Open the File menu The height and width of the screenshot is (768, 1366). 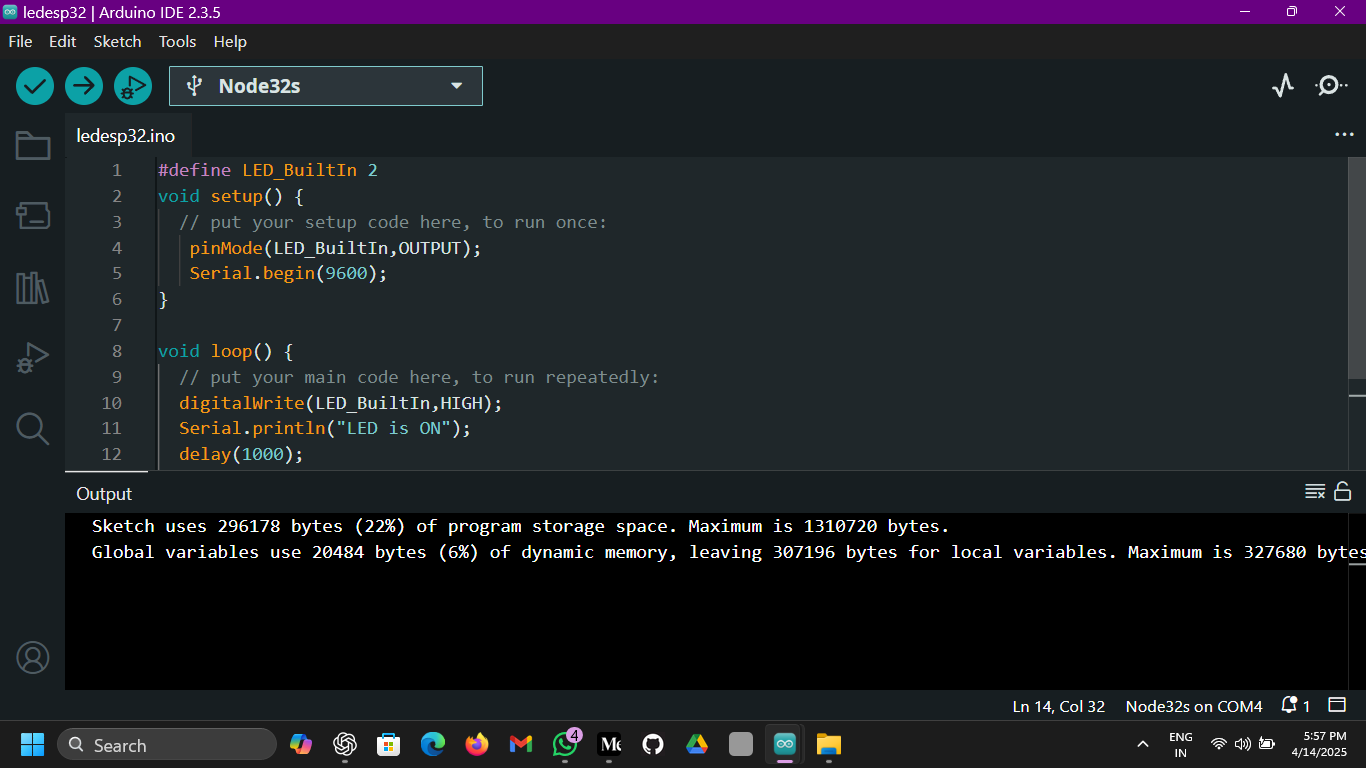(x=20, y=42)
